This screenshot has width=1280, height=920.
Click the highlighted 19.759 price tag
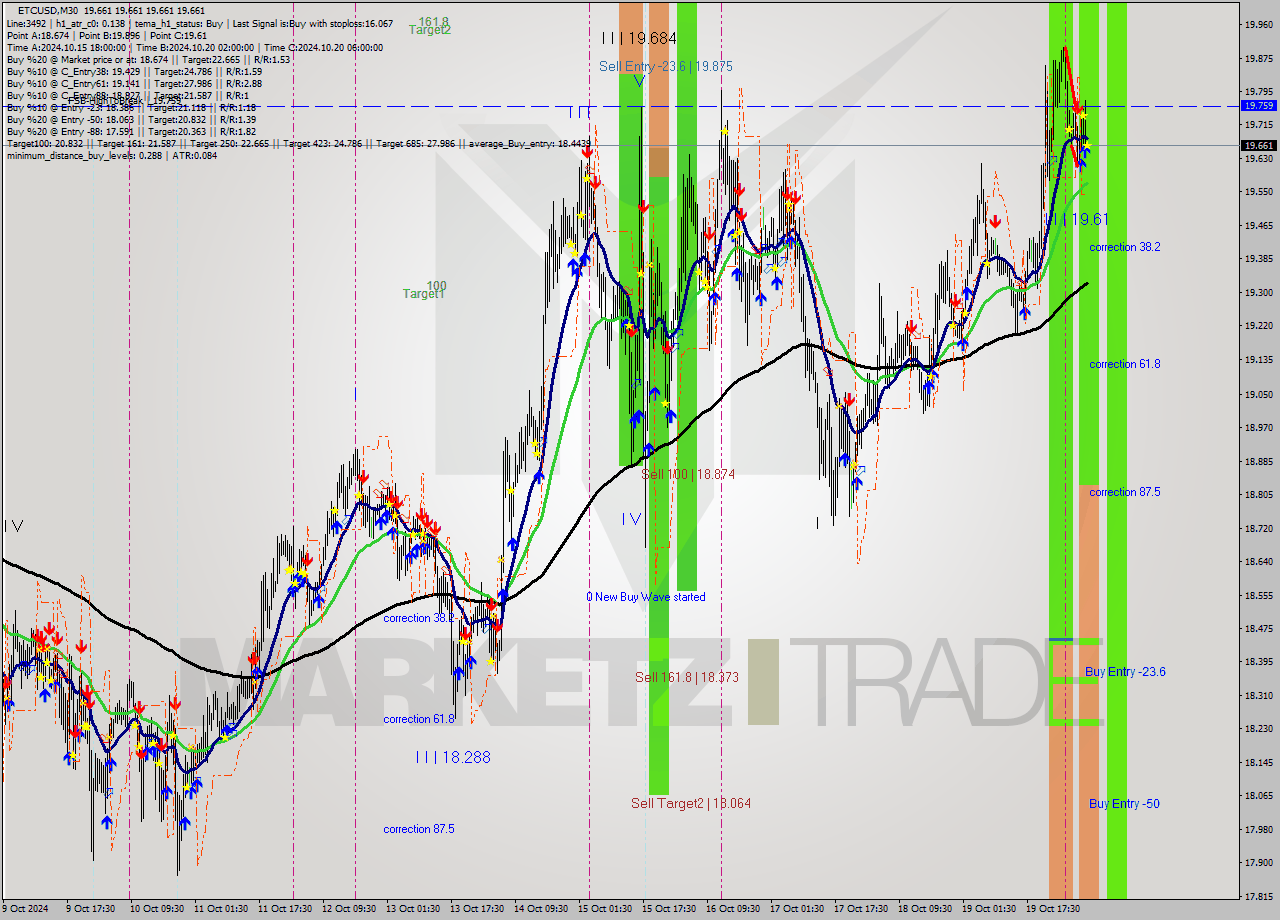tap(1259, 105)
